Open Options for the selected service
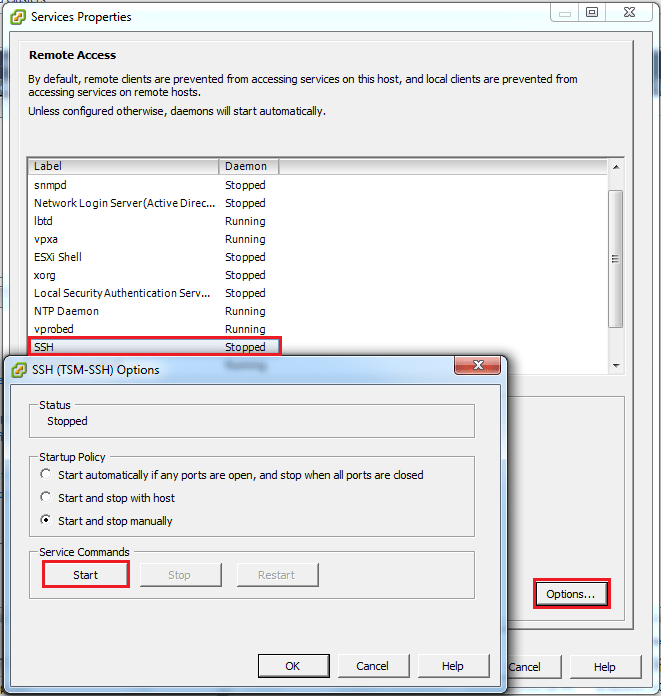 pos(571,594)
